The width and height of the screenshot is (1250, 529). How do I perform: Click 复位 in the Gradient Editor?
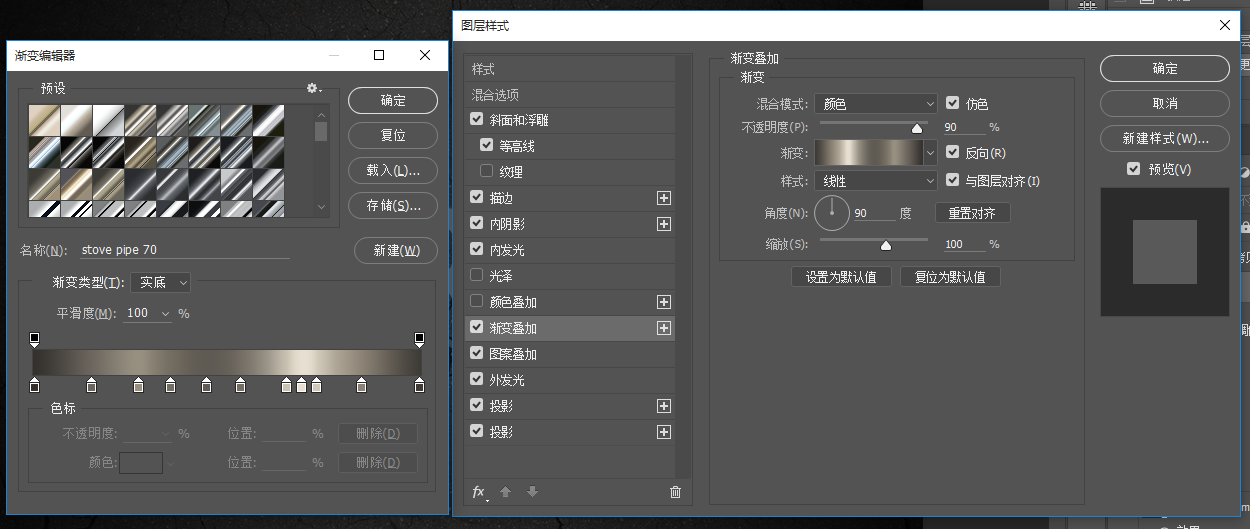tap(393, 135)
